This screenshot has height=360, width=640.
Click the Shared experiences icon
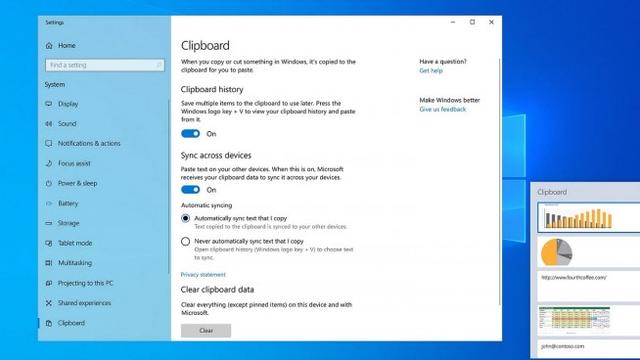[49, 303]
